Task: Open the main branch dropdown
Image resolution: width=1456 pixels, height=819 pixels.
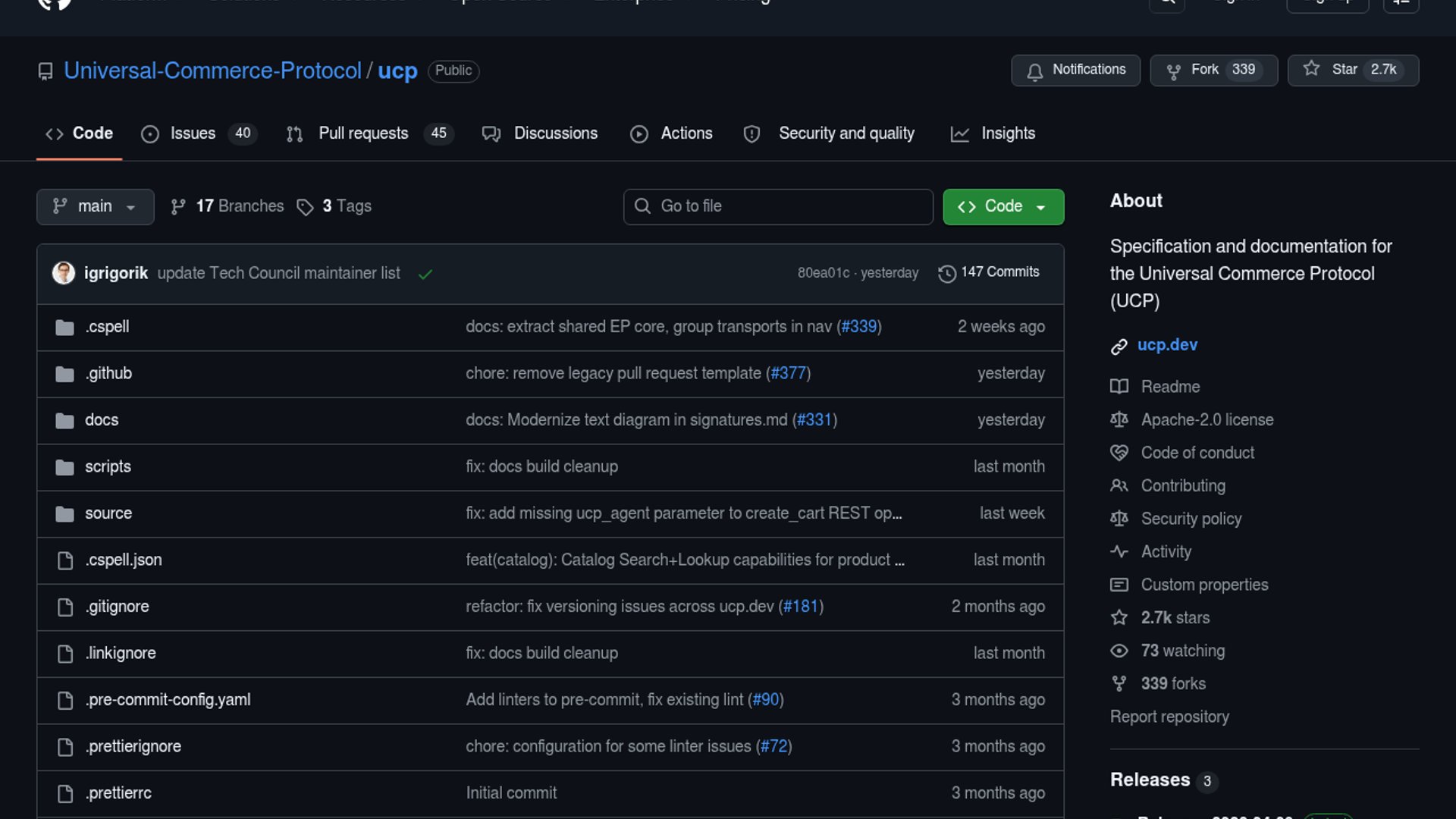Action: [x=95, y=206]
